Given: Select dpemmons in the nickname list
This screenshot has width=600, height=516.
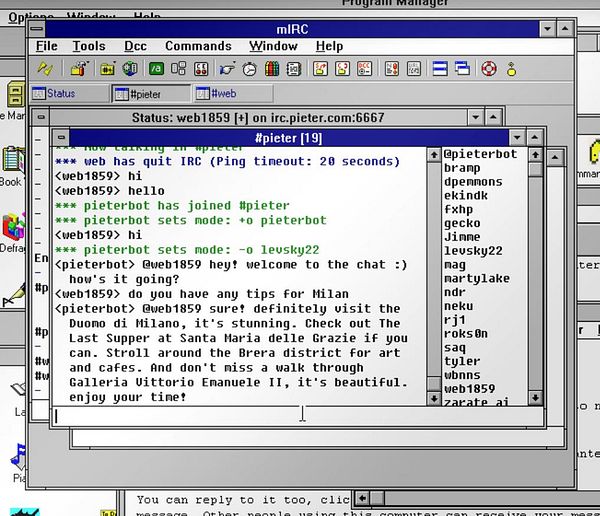Looking at the screenshot, I should coord(473,182).
